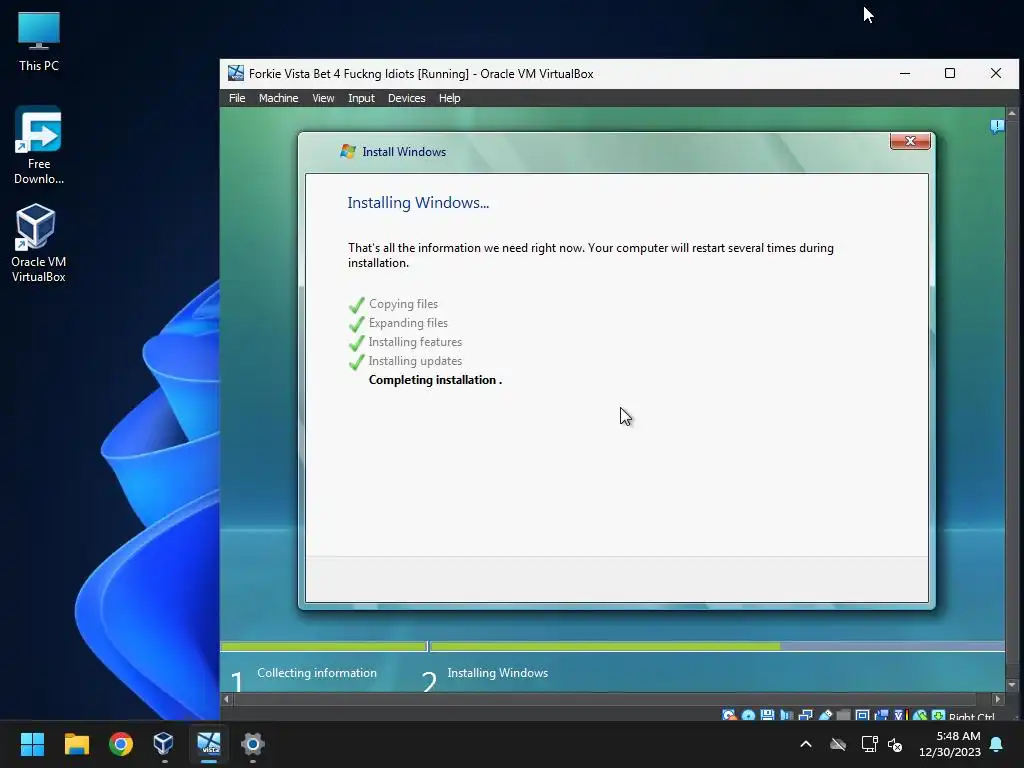Click the VirtualBox notification center icon
This screenshot has height=768, width=1024.
coord(997,126)
